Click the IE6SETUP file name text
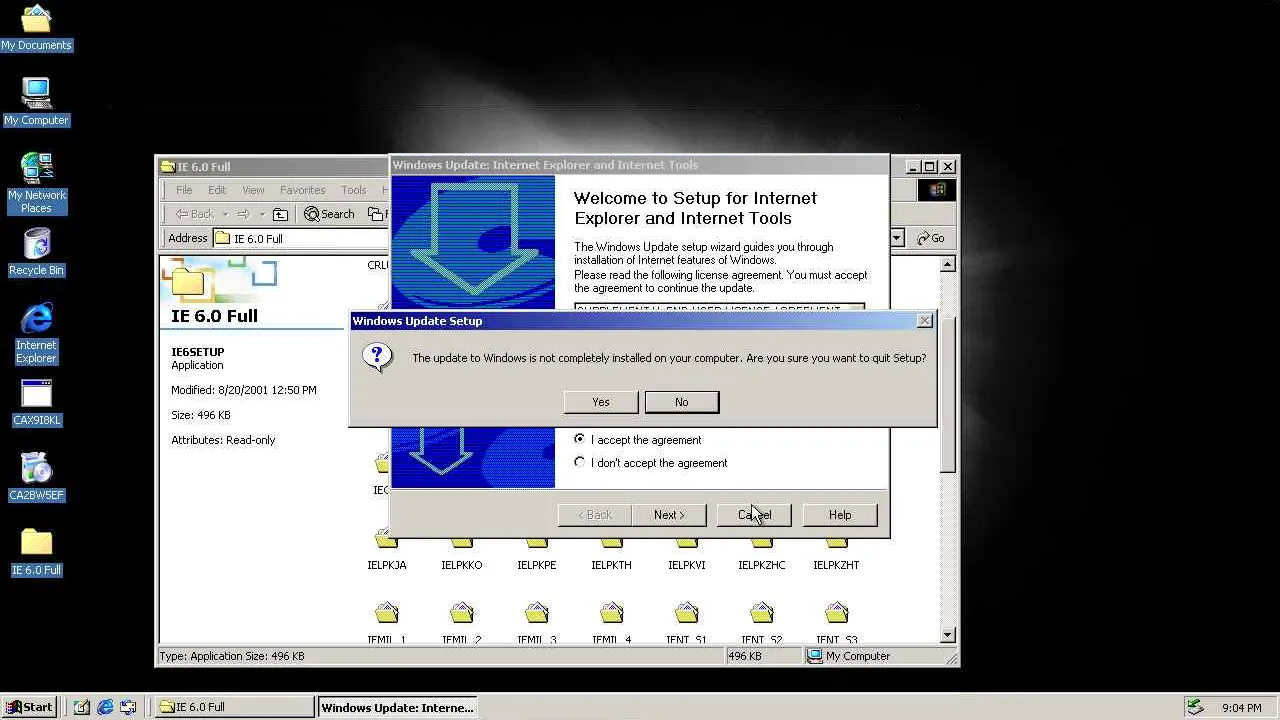 tap(198, 352)
